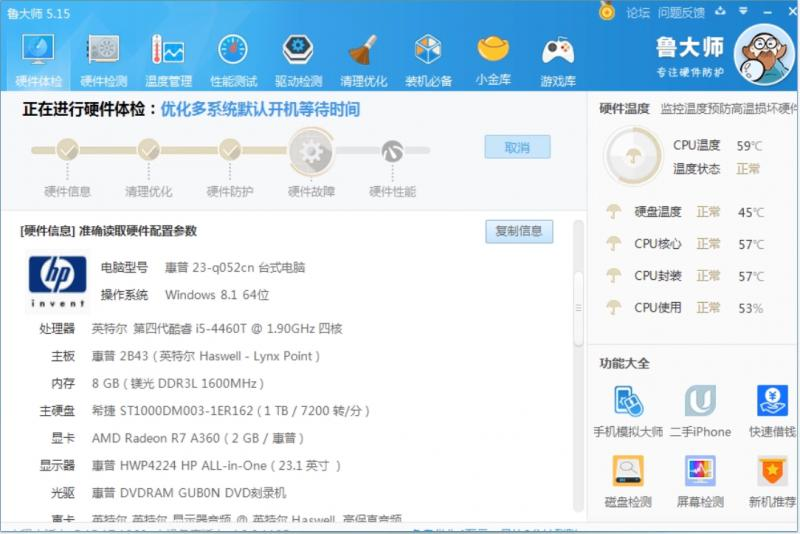Click the 硬件性能 step icon
This screenshot has height=534, width=800.
tap(392, 151)
